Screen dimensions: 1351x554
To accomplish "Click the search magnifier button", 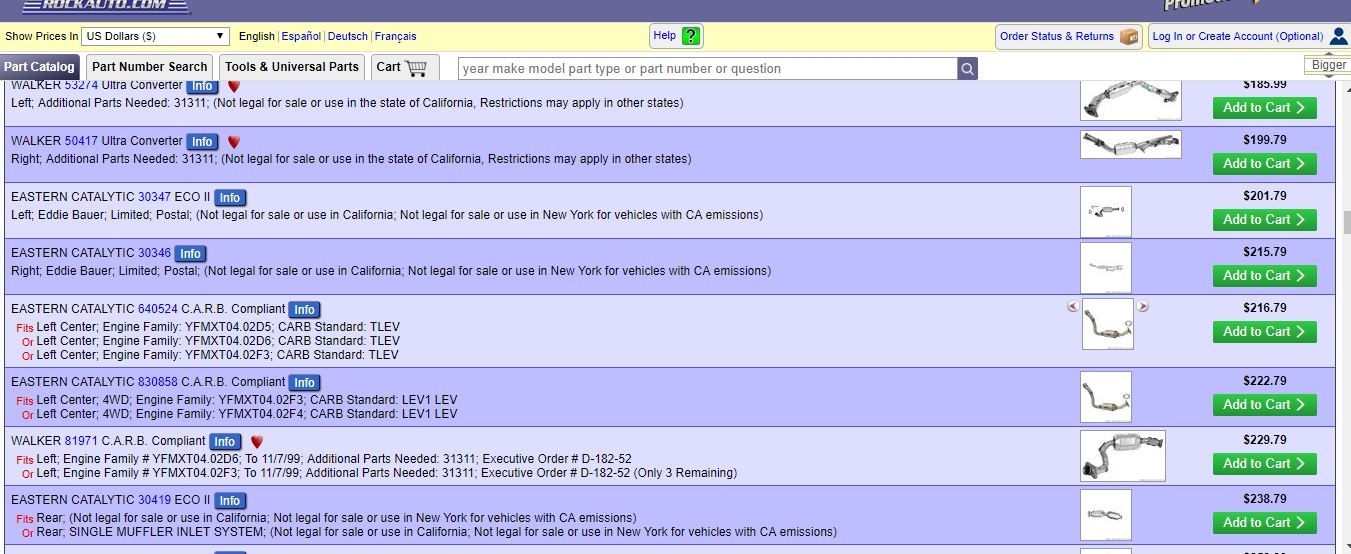I will click(967, 69).
